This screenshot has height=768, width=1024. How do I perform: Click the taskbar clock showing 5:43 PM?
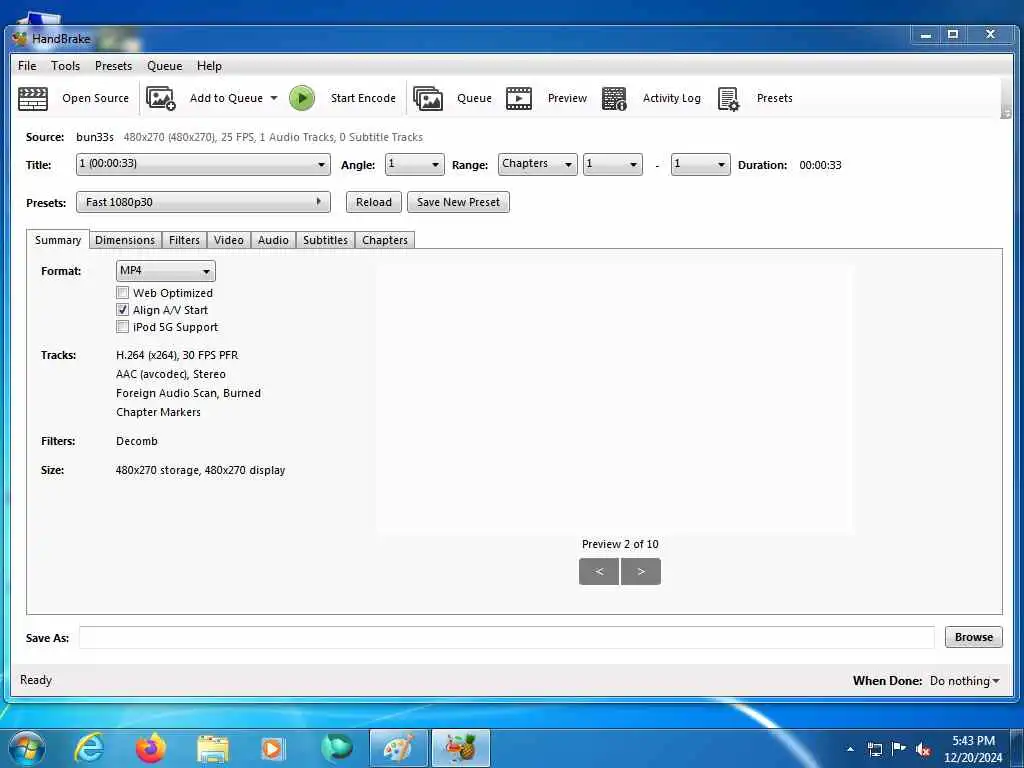pos(973,749)
